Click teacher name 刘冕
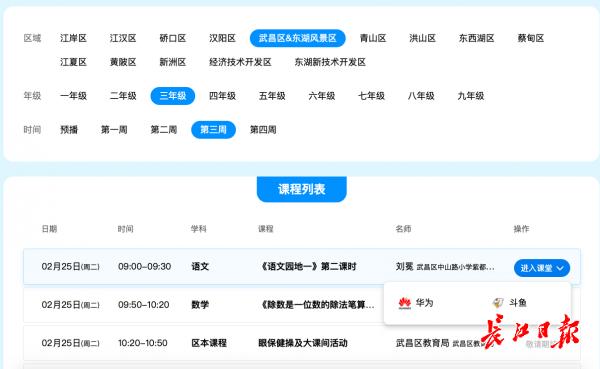Viewport: 600px width, 369px height. pos(404,266)
